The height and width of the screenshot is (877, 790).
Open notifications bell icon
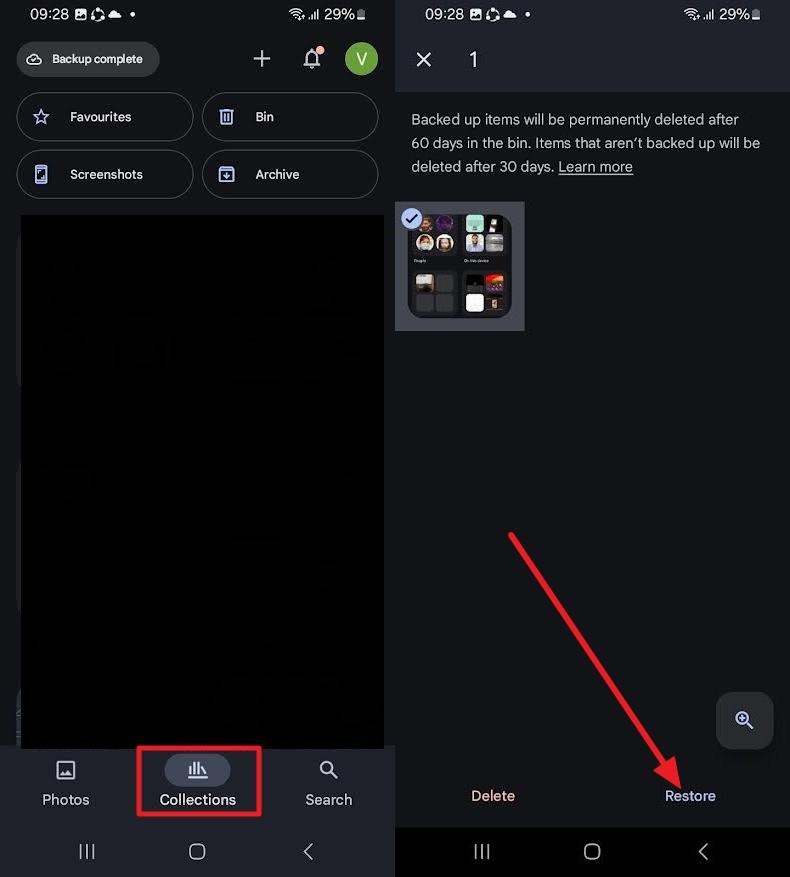click(312, 59)
